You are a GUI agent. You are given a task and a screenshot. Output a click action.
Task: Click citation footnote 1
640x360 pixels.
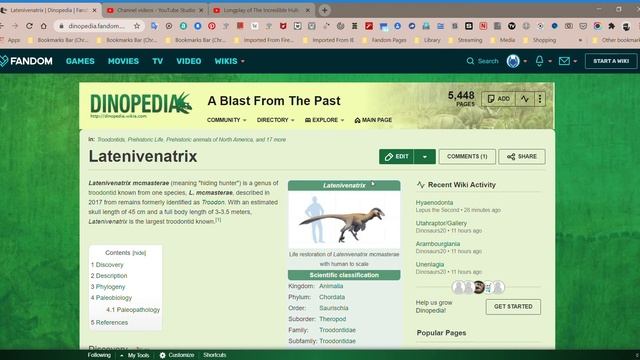point(218,220)
